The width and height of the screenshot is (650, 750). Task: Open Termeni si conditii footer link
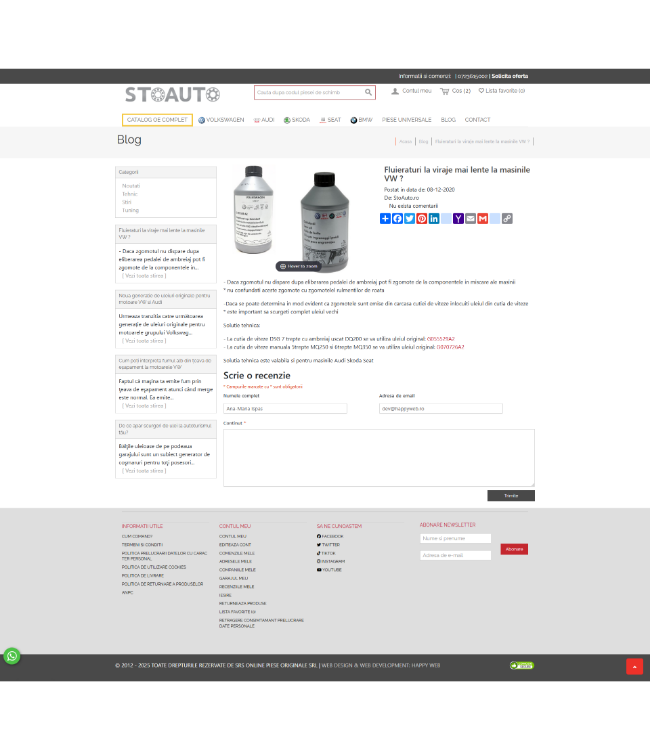142,545
